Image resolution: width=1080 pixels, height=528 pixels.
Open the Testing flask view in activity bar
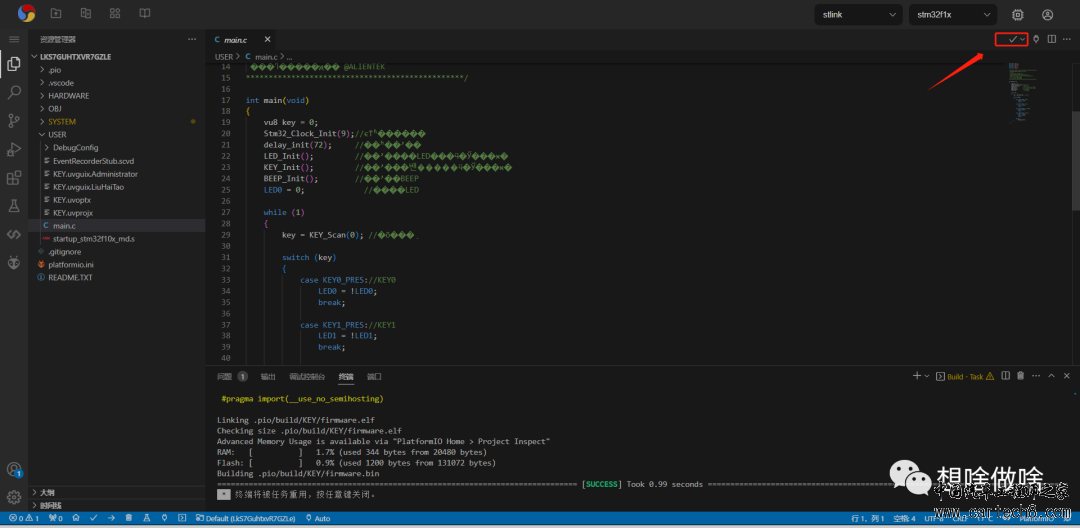tap(14, 206)
